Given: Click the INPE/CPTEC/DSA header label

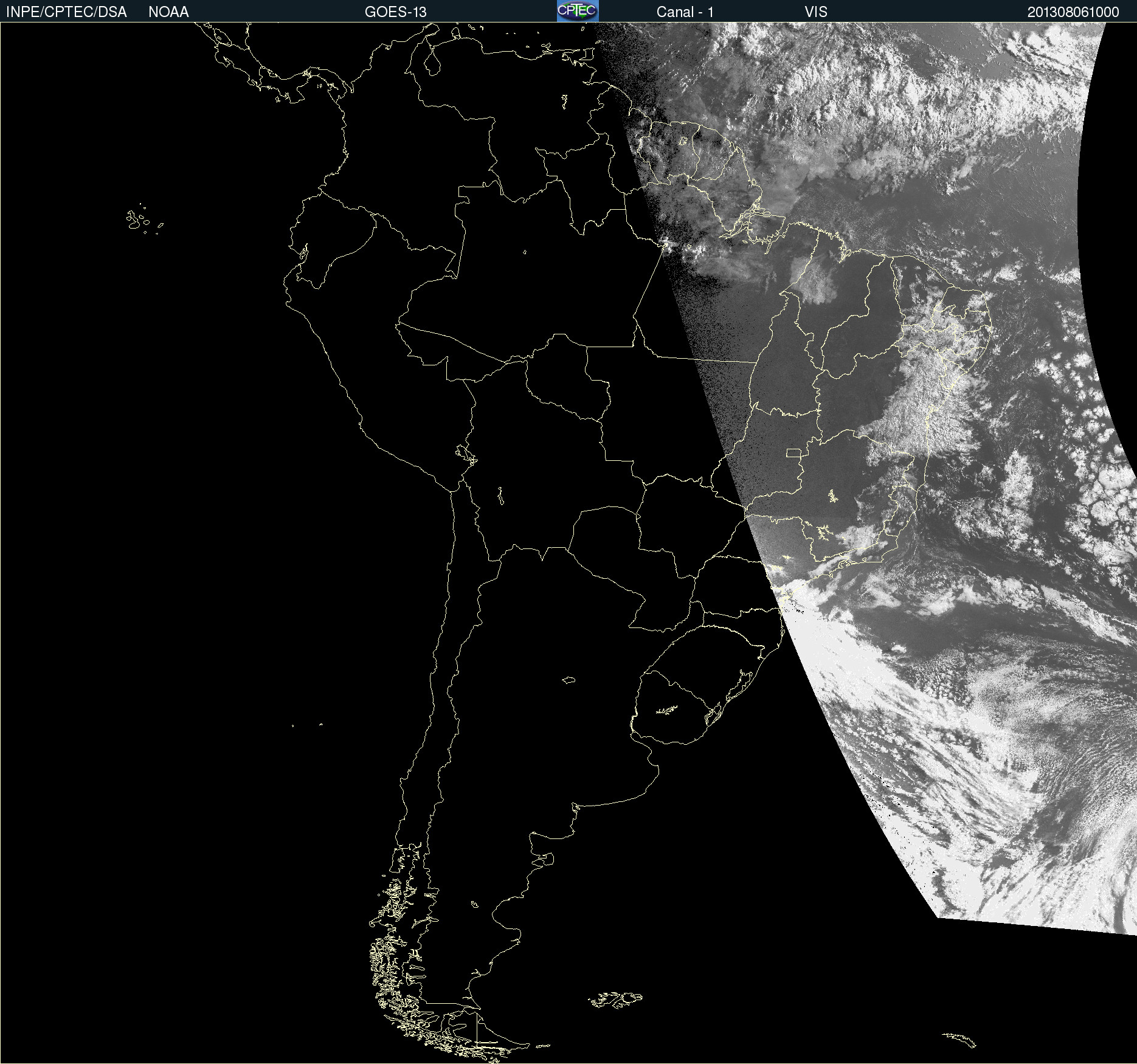Looking at the screenshot, I should (66, 12).
